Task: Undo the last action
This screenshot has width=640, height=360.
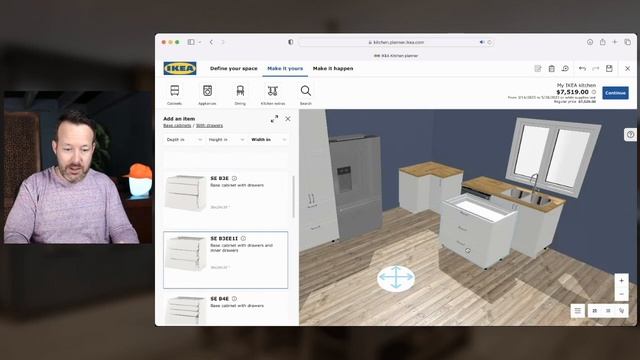Action: [x=582, y=69]
